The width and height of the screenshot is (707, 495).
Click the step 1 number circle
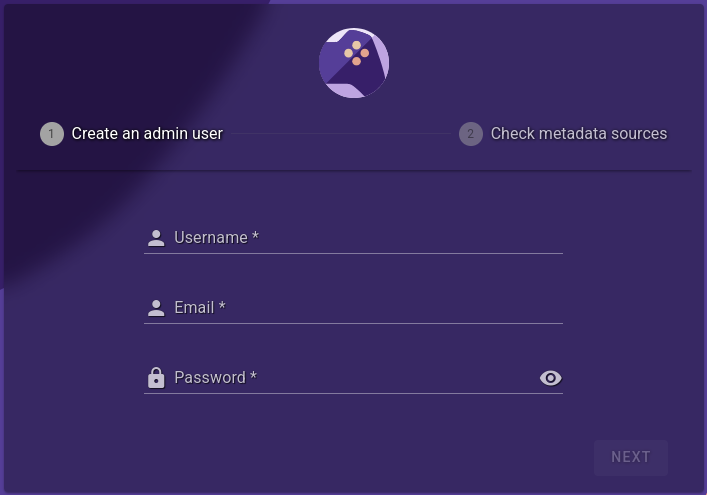coord(52,134)
